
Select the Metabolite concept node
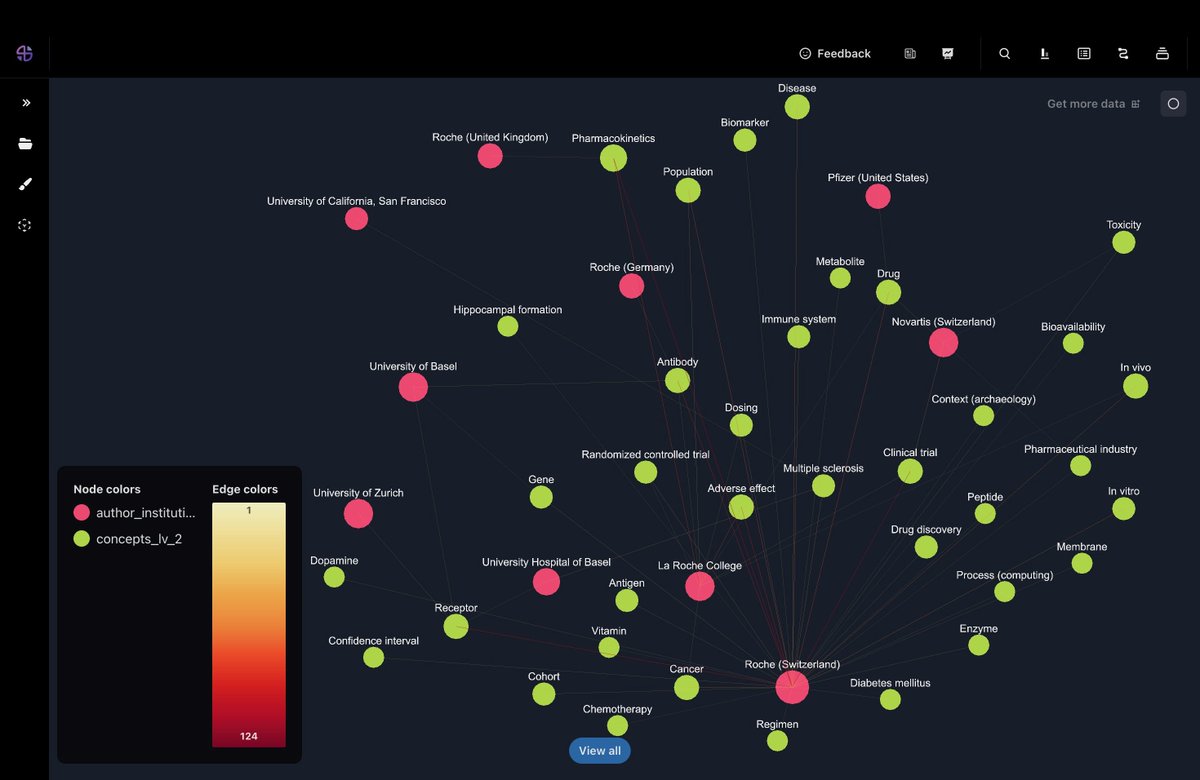tap(840, 278)
